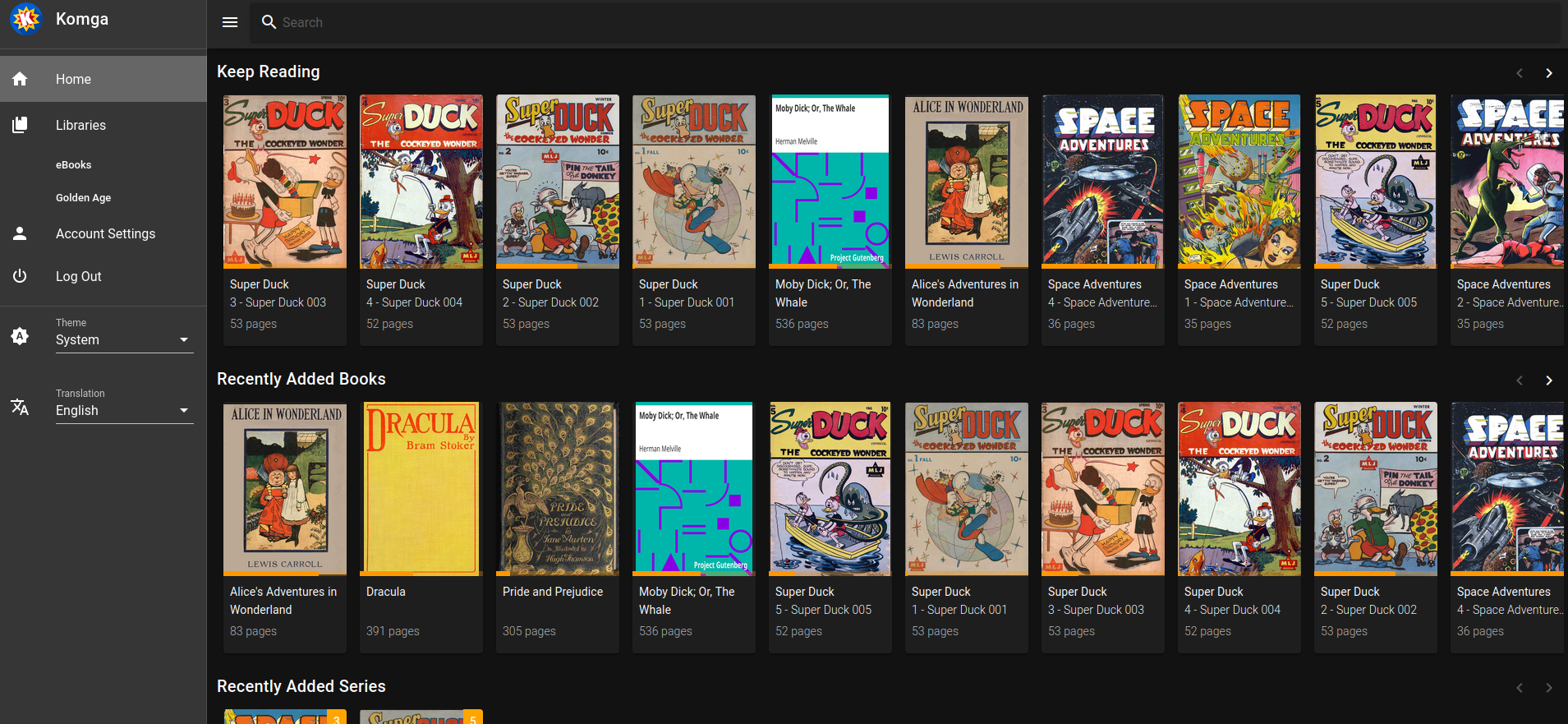Toggle the hamburger navigation drawer button
Screen dimensions: 1568x724
click(x=230, y=22)
